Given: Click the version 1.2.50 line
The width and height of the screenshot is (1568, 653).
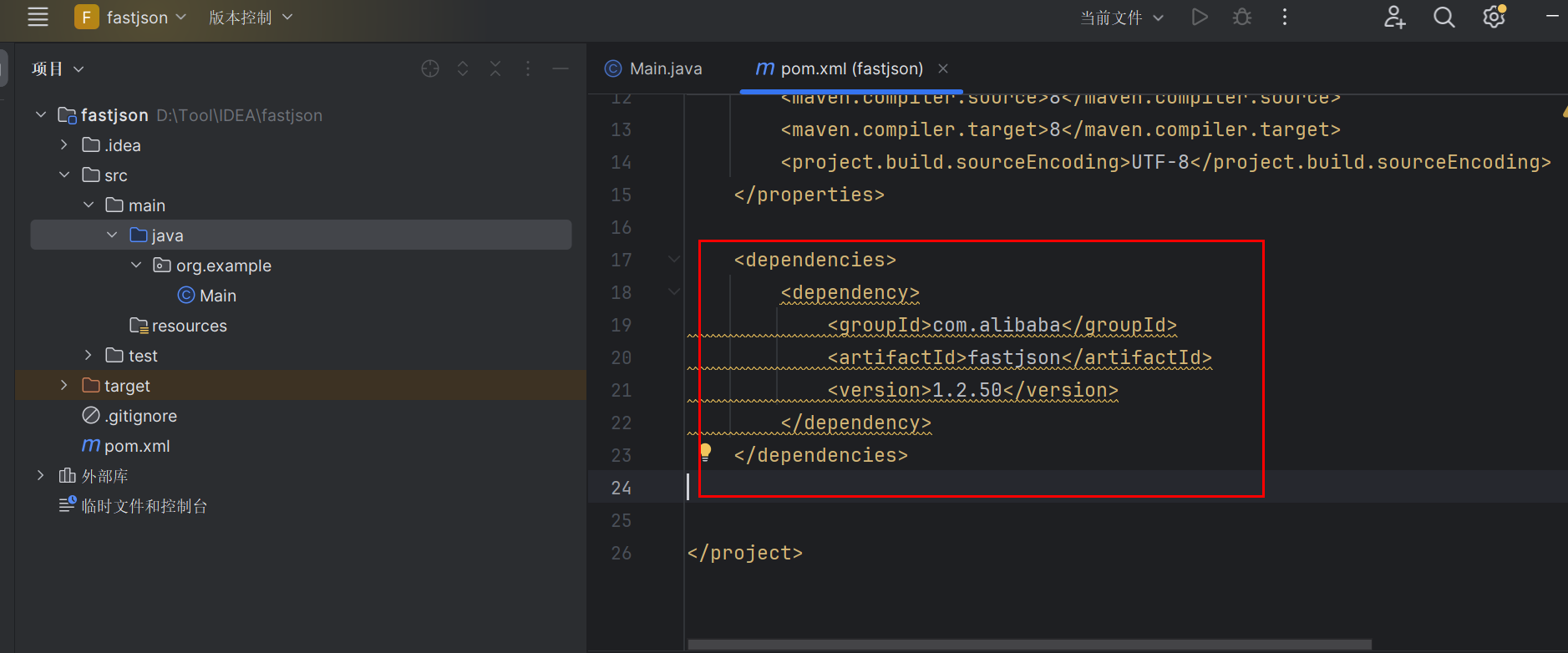Looking at the screenshot, I should tap(972, 390).
